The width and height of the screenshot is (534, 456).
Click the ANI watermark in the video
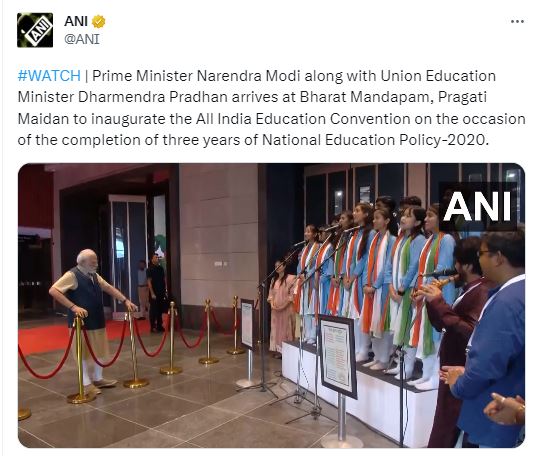tap(477, 207)
